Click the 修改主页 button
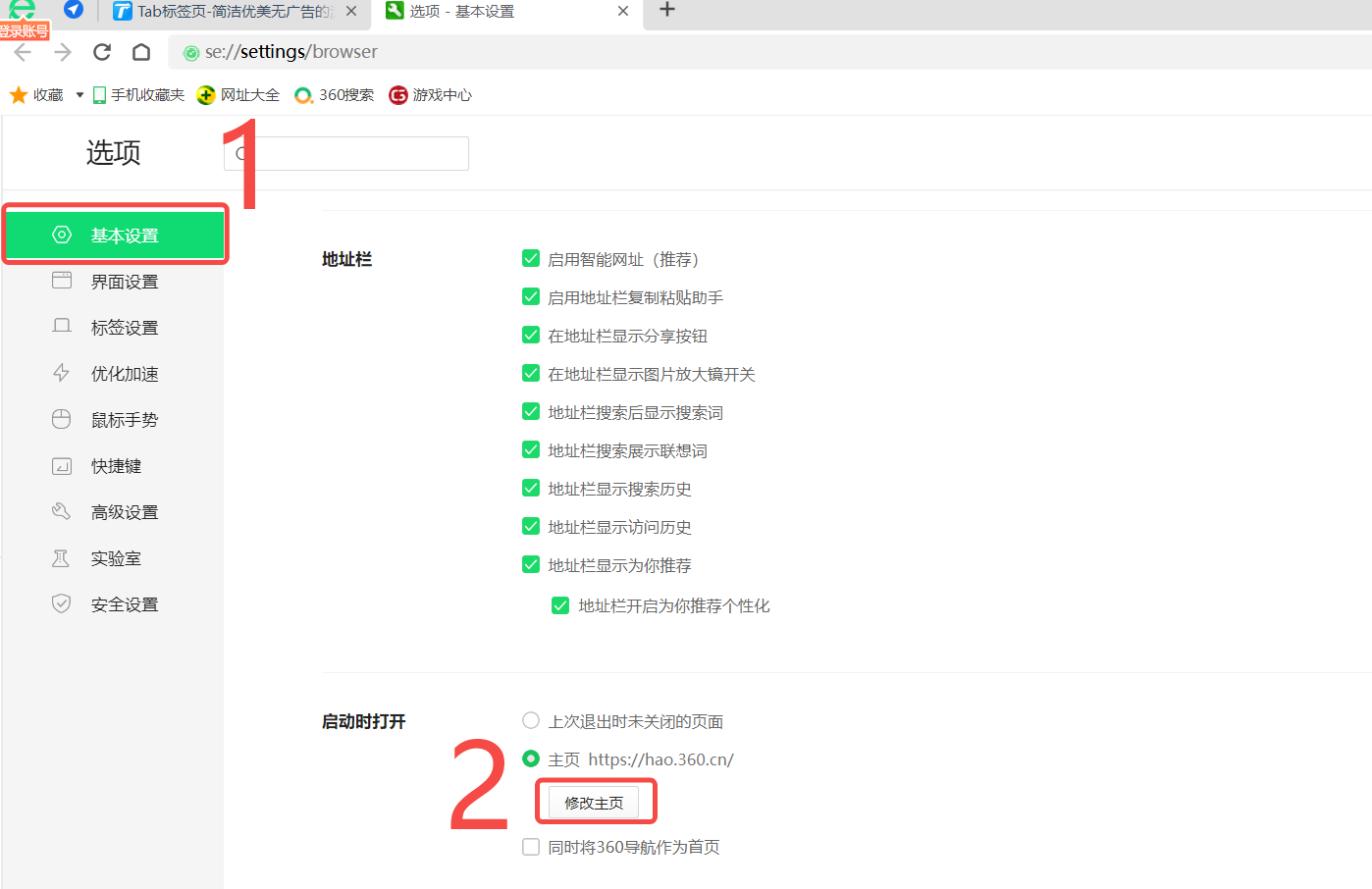This screenshot has height=889, width=1372. [x=594, y=803]
